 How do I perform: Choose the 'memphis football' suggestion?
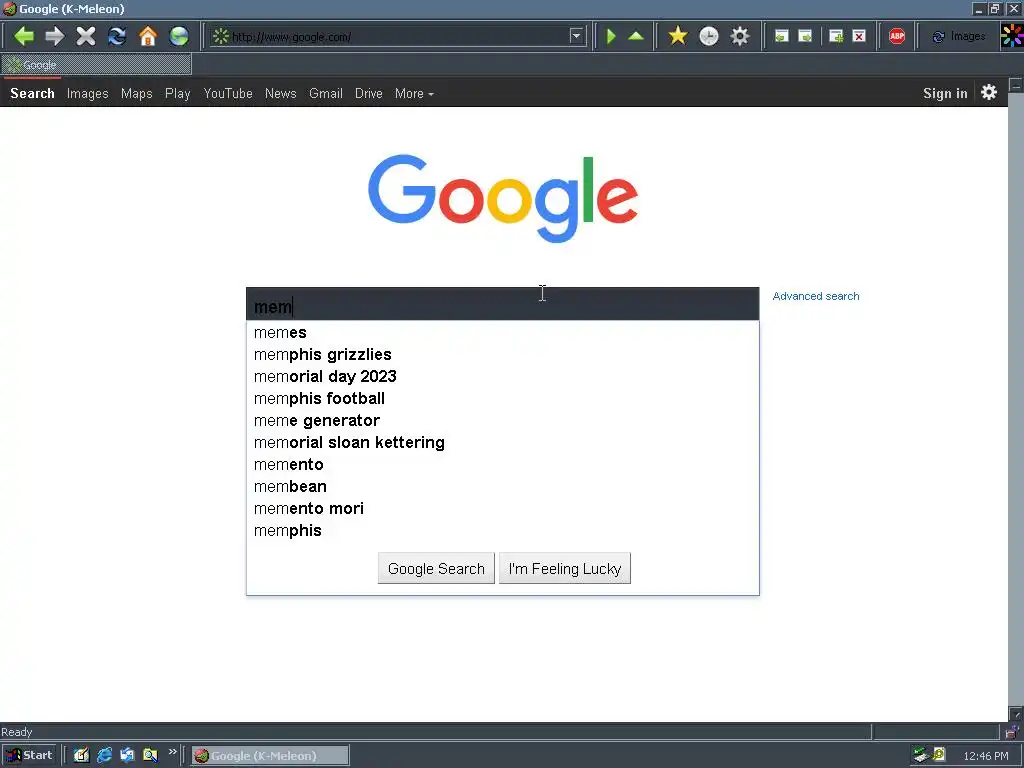(x=502, y=398)
